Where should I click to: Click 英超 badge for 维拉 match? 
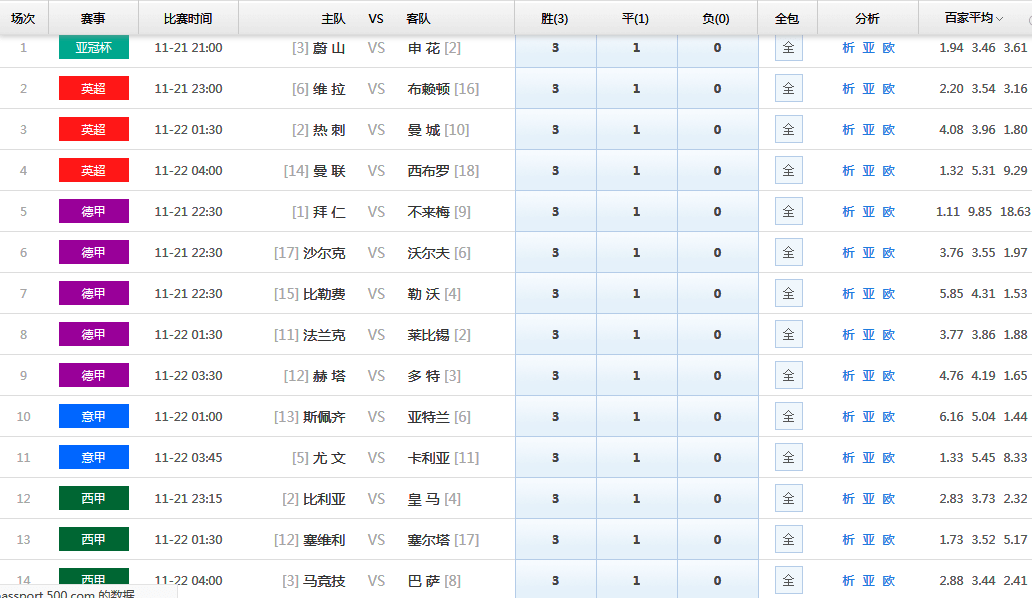pyautogui.click(x=94, y=89)
